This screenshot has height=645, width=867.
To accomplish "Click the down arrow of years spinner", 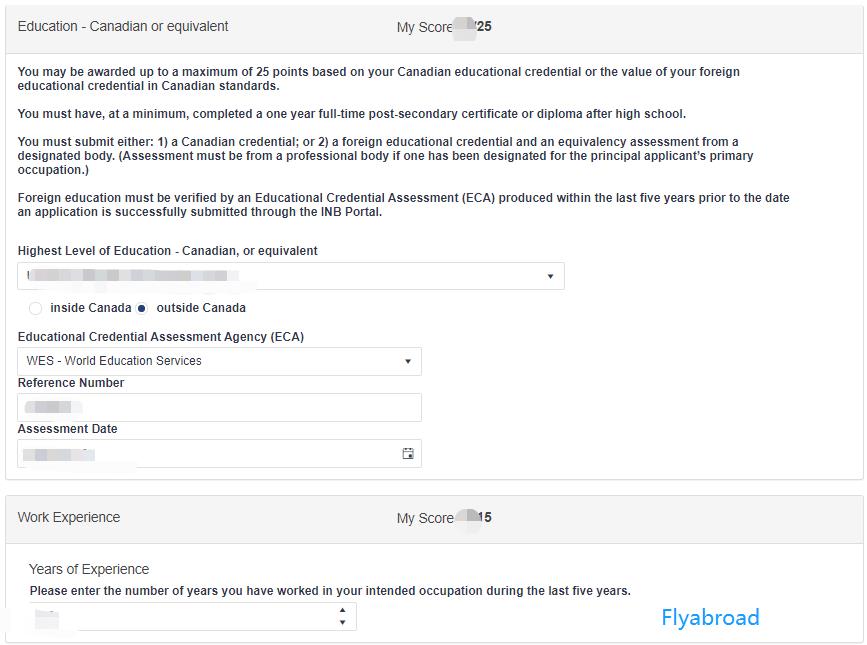I will coord(342,623).
